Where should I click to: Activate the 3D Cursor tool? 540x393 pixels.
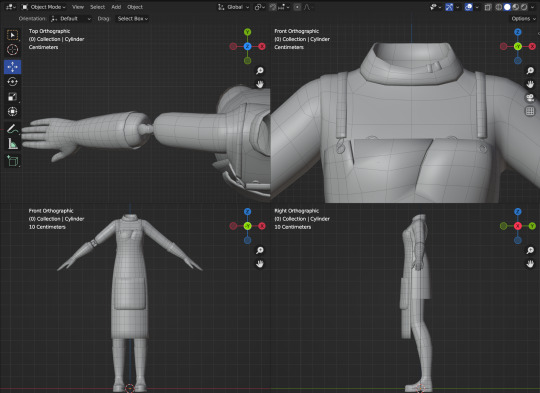(x=12, y=50)
